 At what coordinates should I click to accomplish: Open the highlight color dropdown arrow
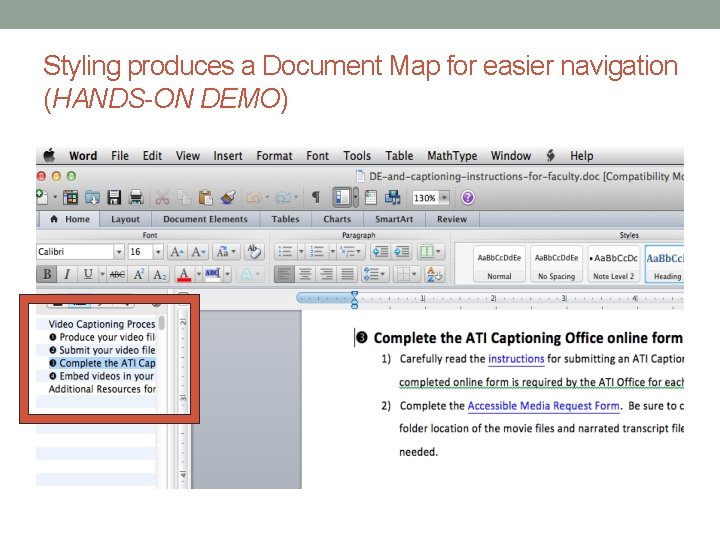227,275
